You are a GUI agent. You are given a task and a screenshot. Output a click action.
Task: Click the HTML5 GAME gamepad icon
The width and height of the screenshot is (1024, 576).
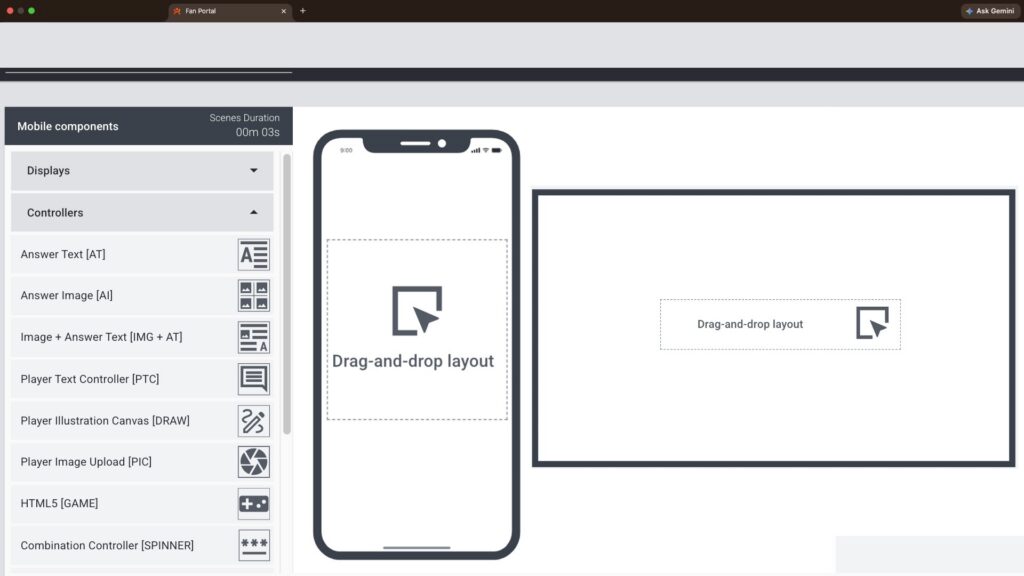253,503
